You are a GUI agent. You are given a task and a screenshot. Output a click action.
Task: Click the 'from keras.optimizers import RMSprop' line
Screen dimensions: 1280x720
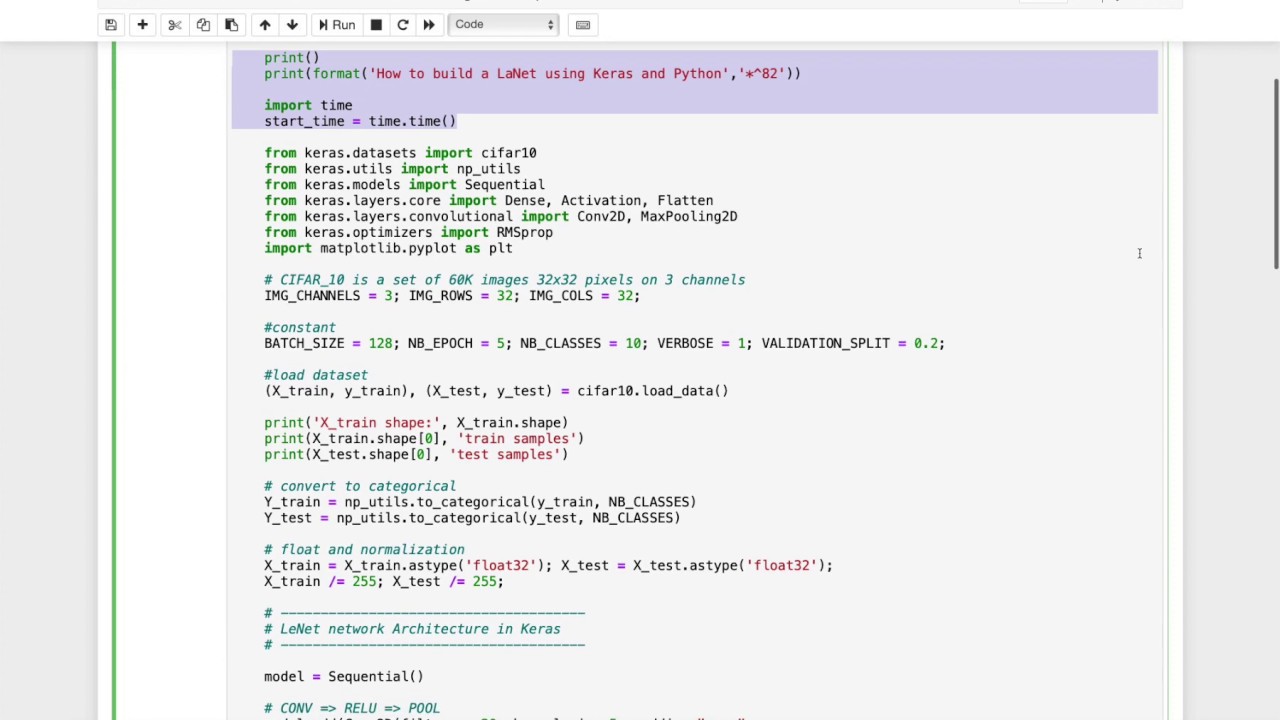[408, 232]
